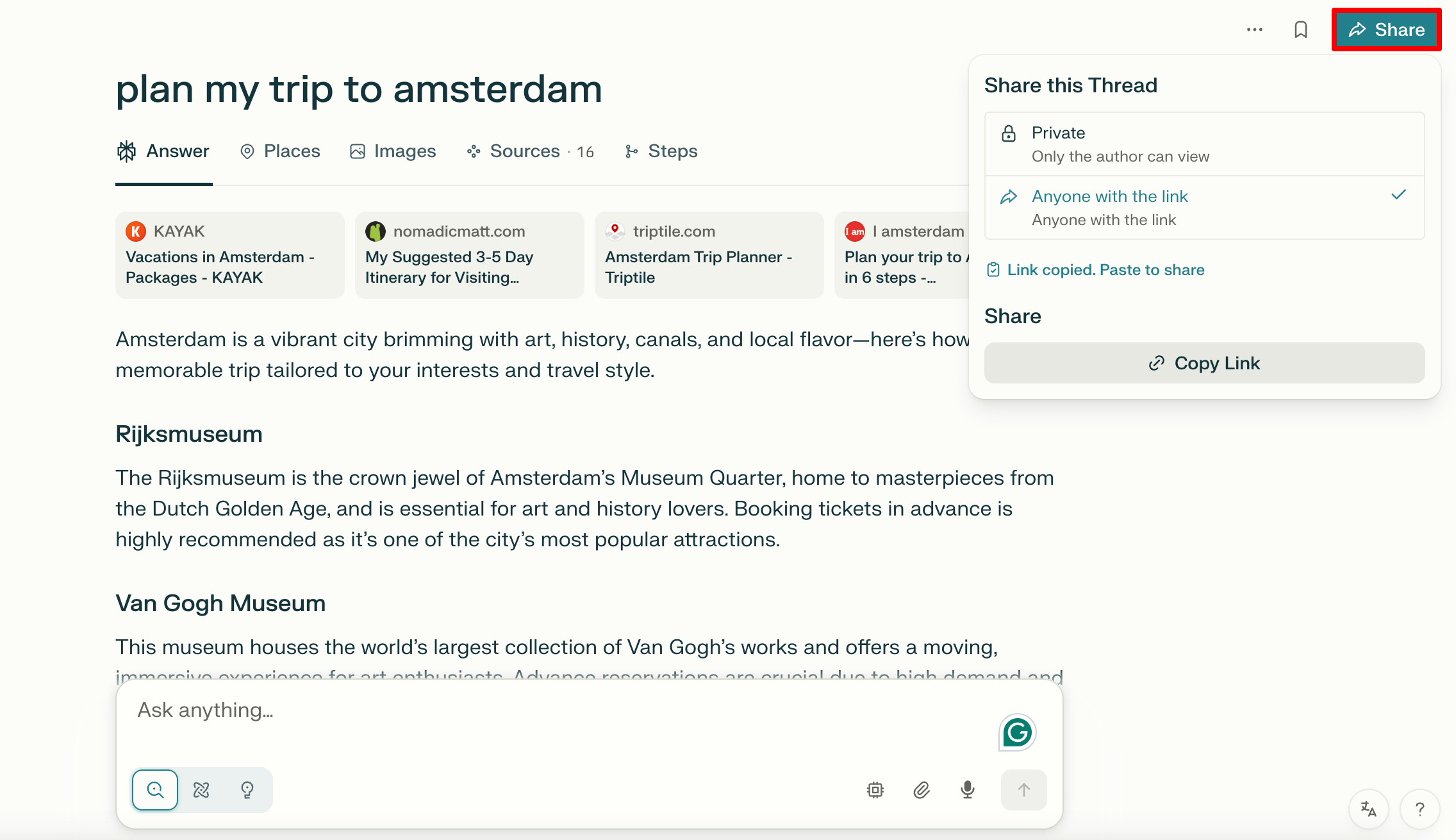Select the Labs lightbulb mode icon
Viewport: 1456px width, 840px height.
(x=247, y=790)
